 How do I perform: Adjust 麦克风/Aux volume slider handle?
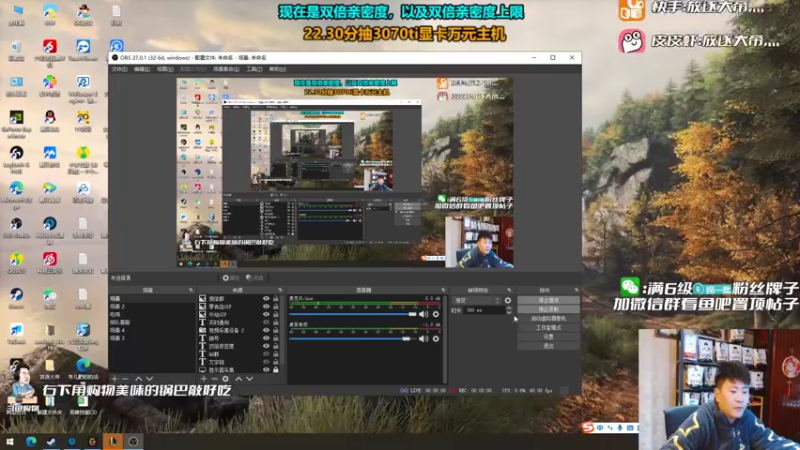pos(412,314)
